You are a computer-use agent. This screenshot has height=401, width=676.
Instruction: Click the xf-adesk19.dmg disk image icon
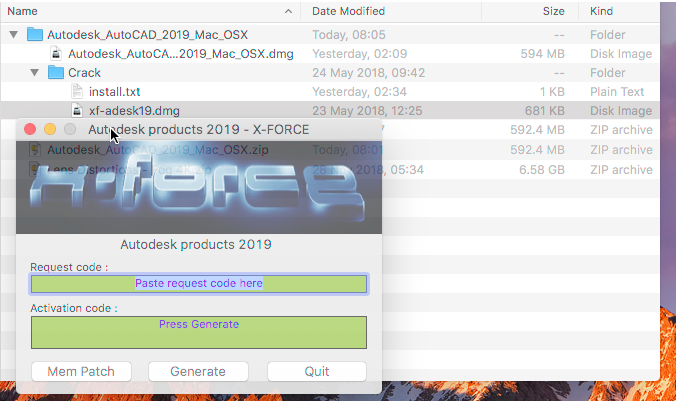tap(77, 110)
